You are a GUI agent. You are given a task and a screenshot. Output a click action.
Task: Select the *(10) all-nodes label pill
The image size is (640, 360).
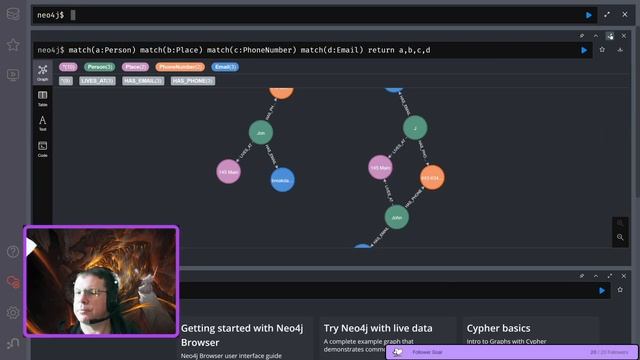pos(68,67)
